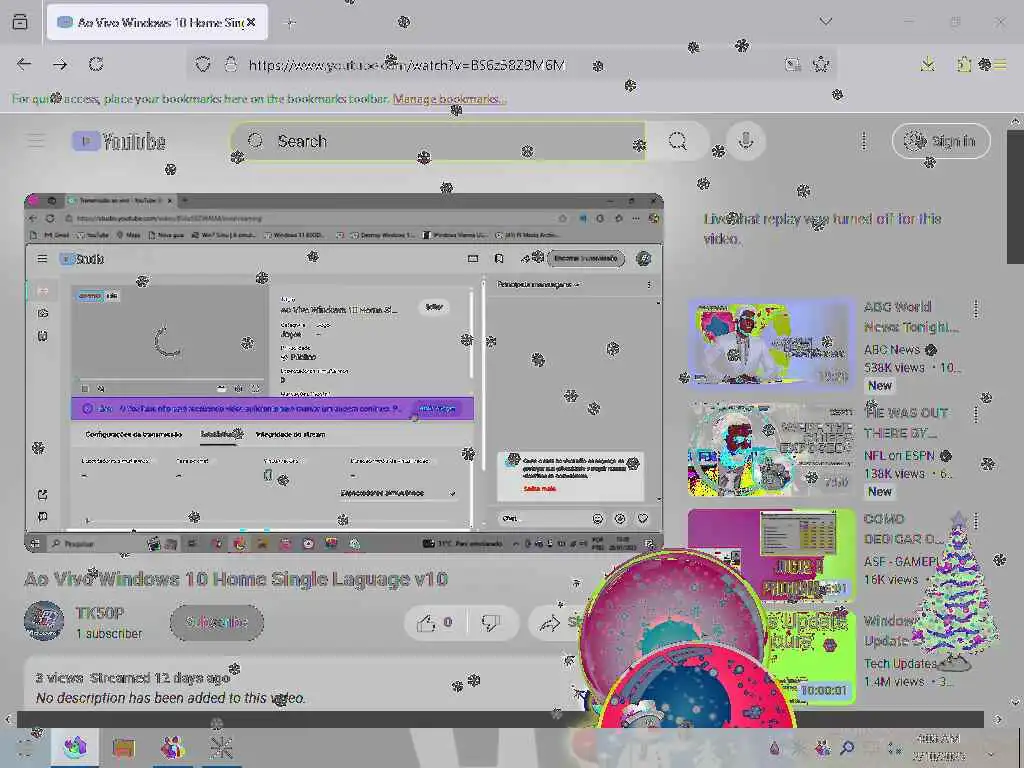Close the Ao Vivo Windows 10 tab
The width and height of the screenshot is (1024, 768).
pyautogui.click(x=251, y=22)
